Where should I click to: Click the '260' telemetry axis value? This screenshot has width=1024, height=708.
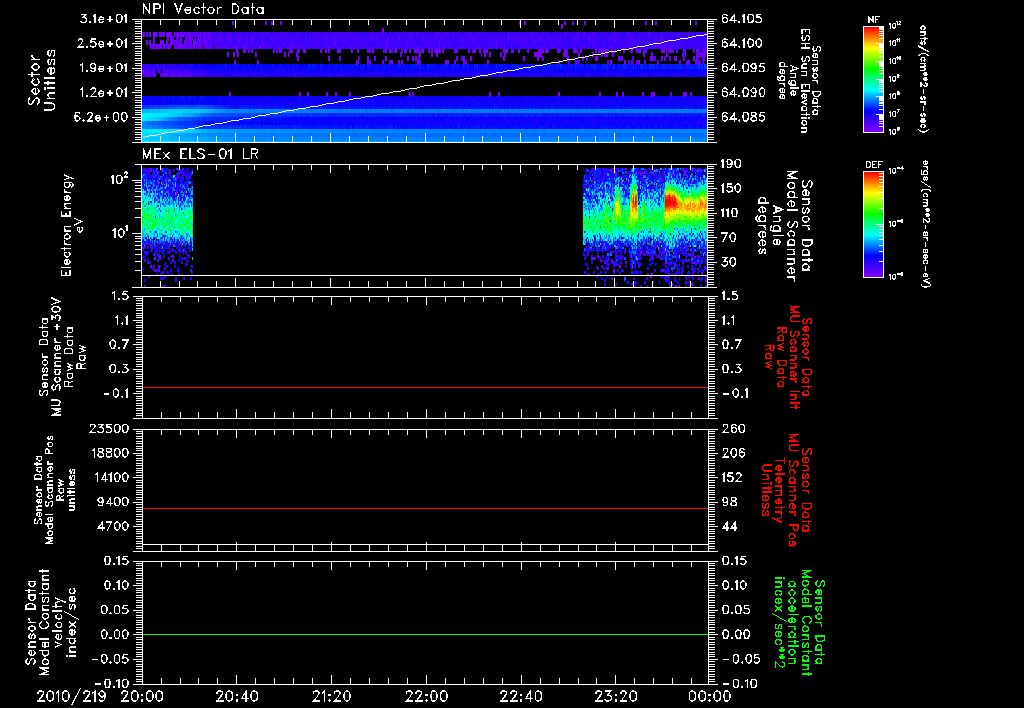click(731, 429)
